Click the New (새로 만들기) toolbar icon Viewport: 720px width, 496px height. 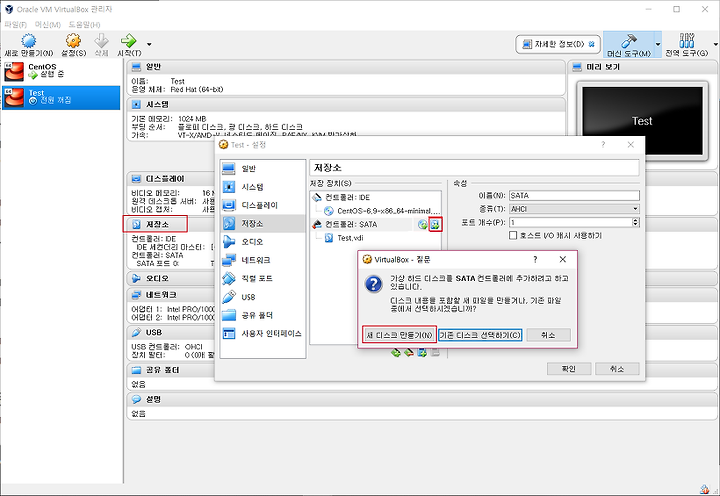28,41
